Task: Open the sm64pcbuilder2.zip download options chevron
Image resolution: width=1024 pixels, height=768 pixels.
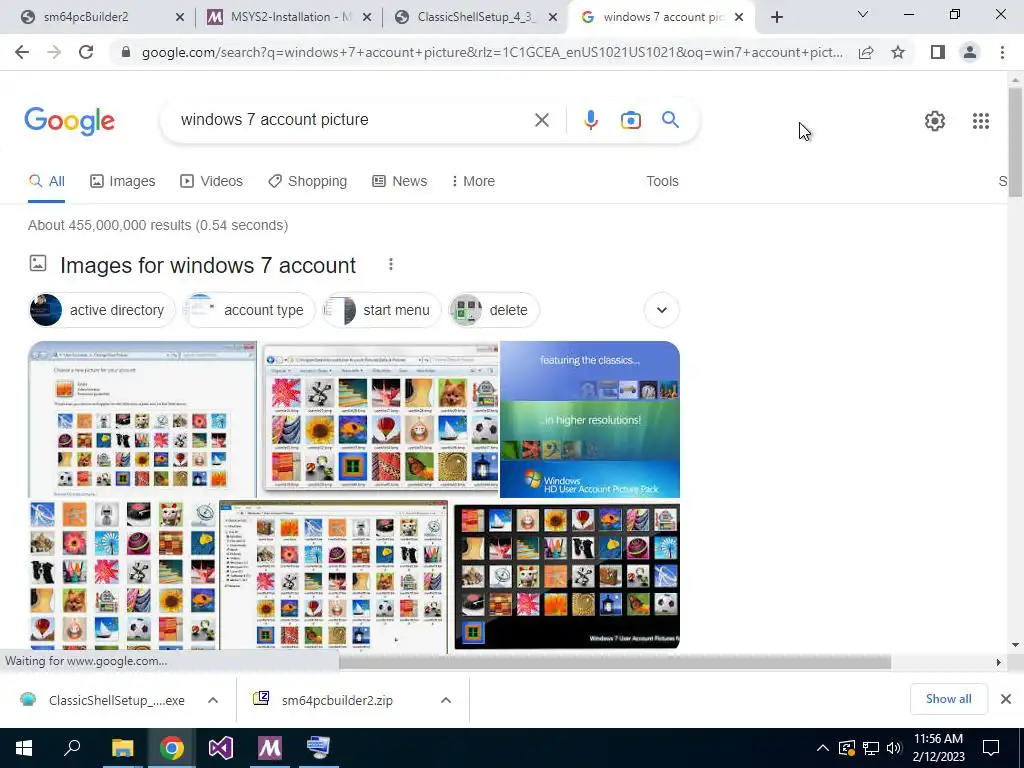Action: (x=445, y=700)
